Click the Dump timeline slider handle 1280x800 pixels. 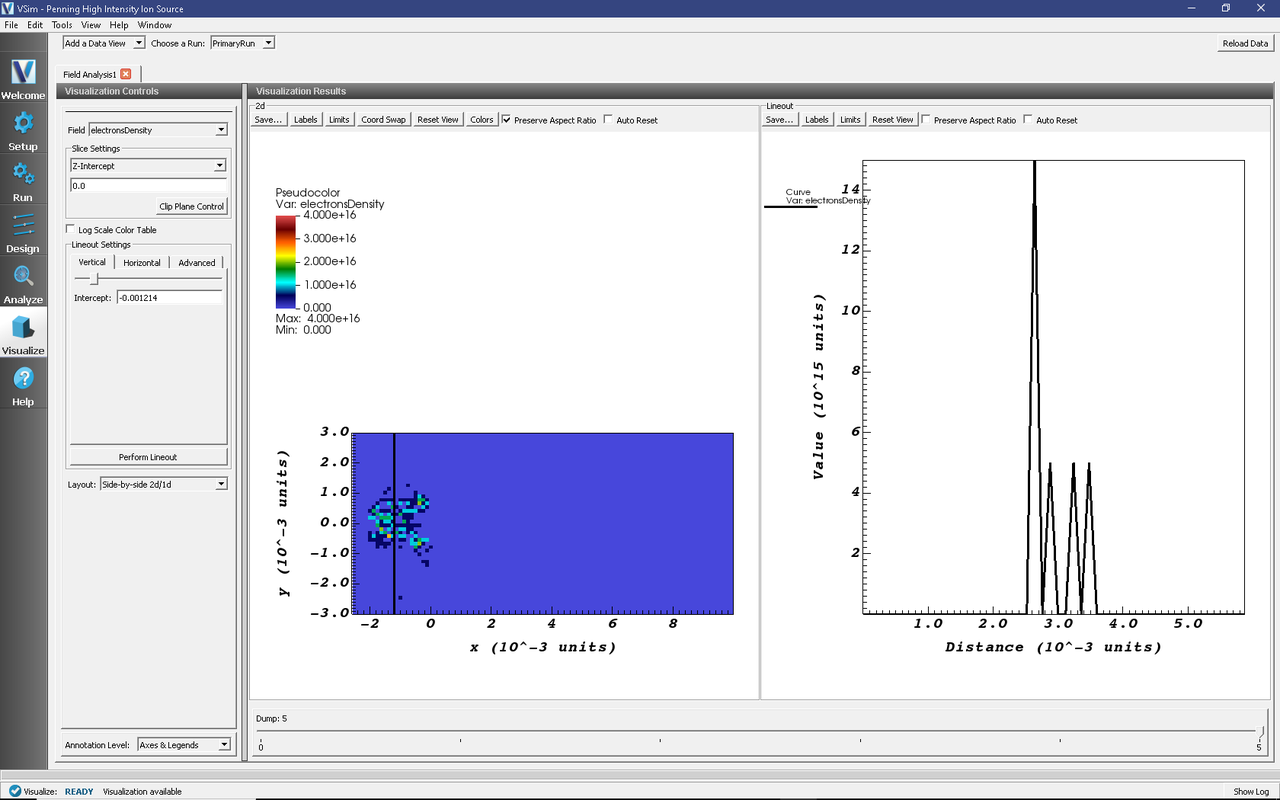pyautogui.click(x=1261, y=732)
